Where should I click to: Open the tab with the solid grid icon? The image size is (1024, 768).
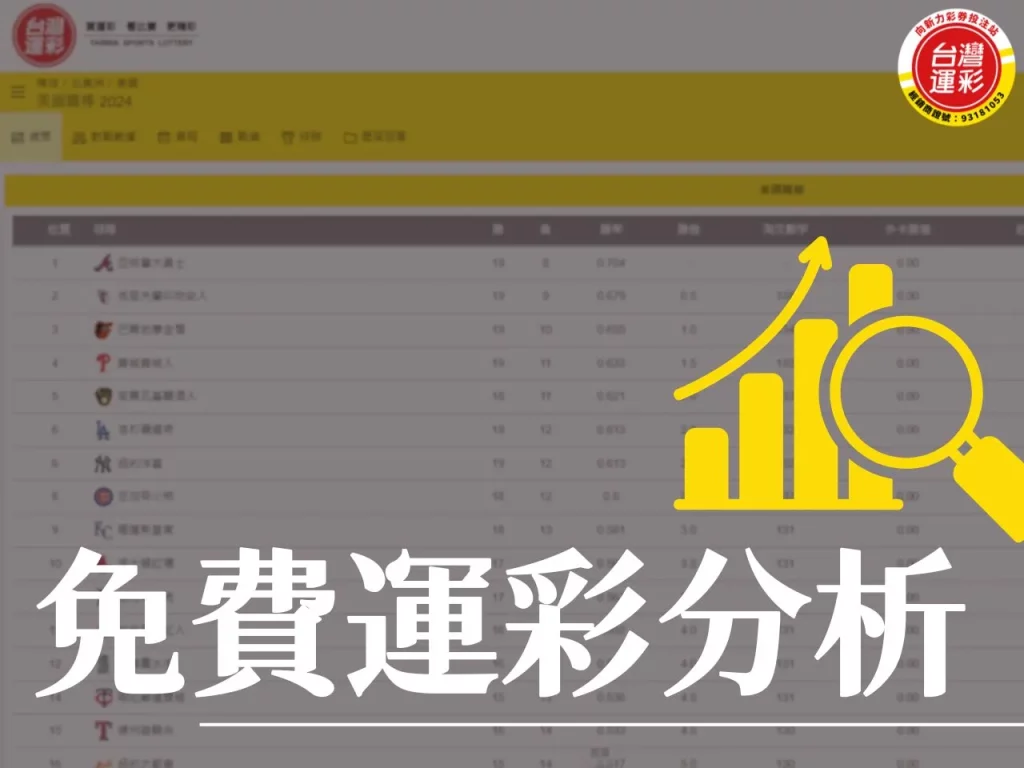point(240,137)
